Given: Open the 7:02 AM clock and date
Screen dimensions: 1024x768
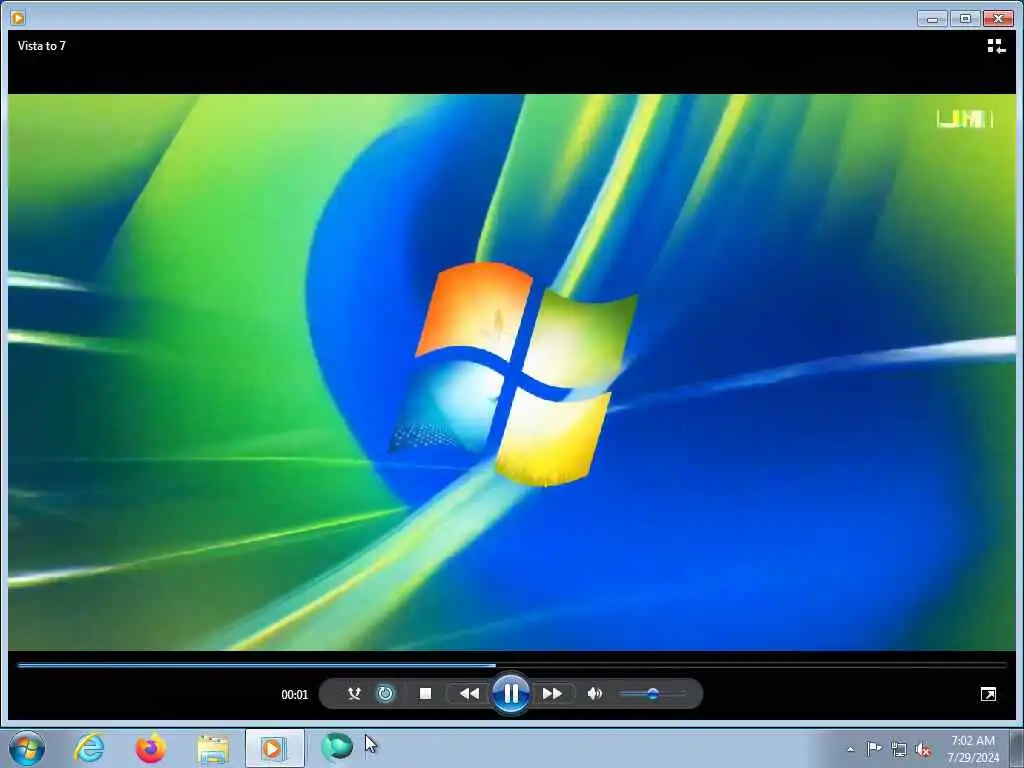Looking at the screenshot, I should tap(973, 749).
